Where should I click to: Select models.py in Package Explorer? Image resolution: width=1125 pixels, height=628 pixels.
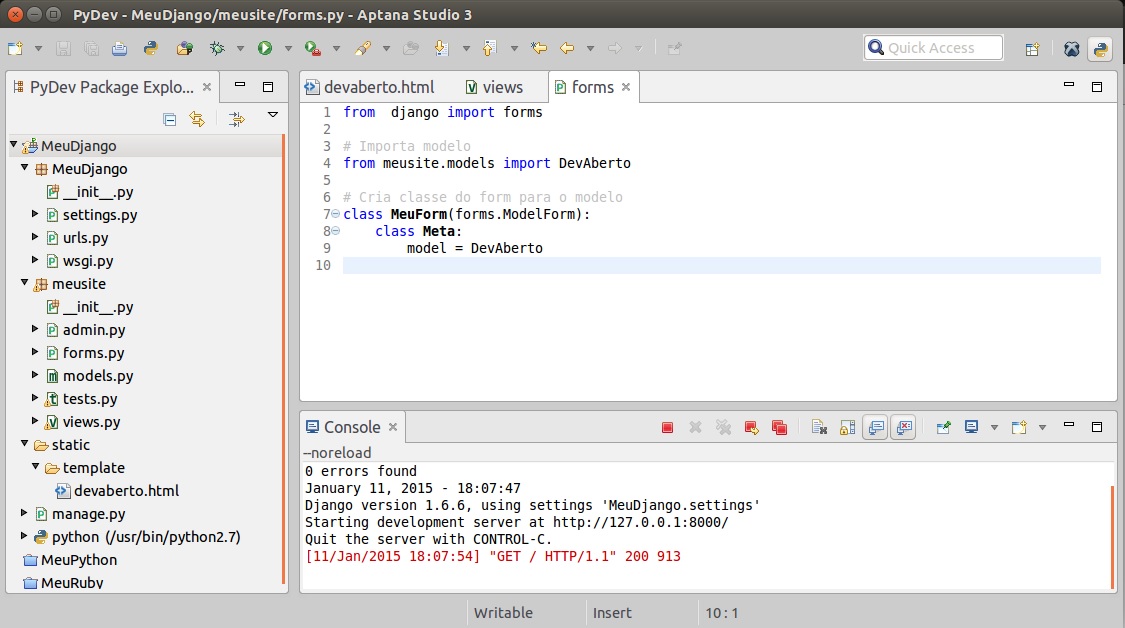pos(97,376)
